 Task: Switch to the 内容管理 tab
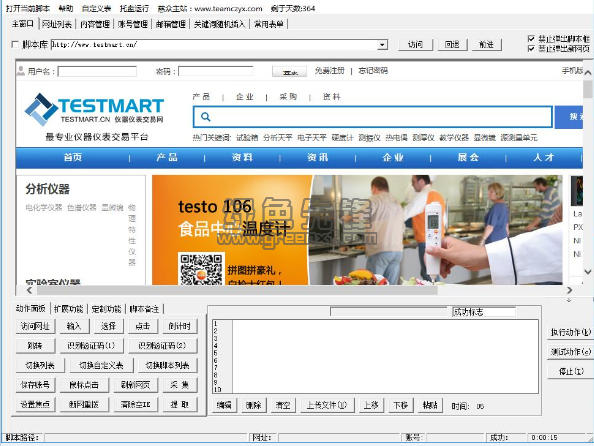coord(95,24)
